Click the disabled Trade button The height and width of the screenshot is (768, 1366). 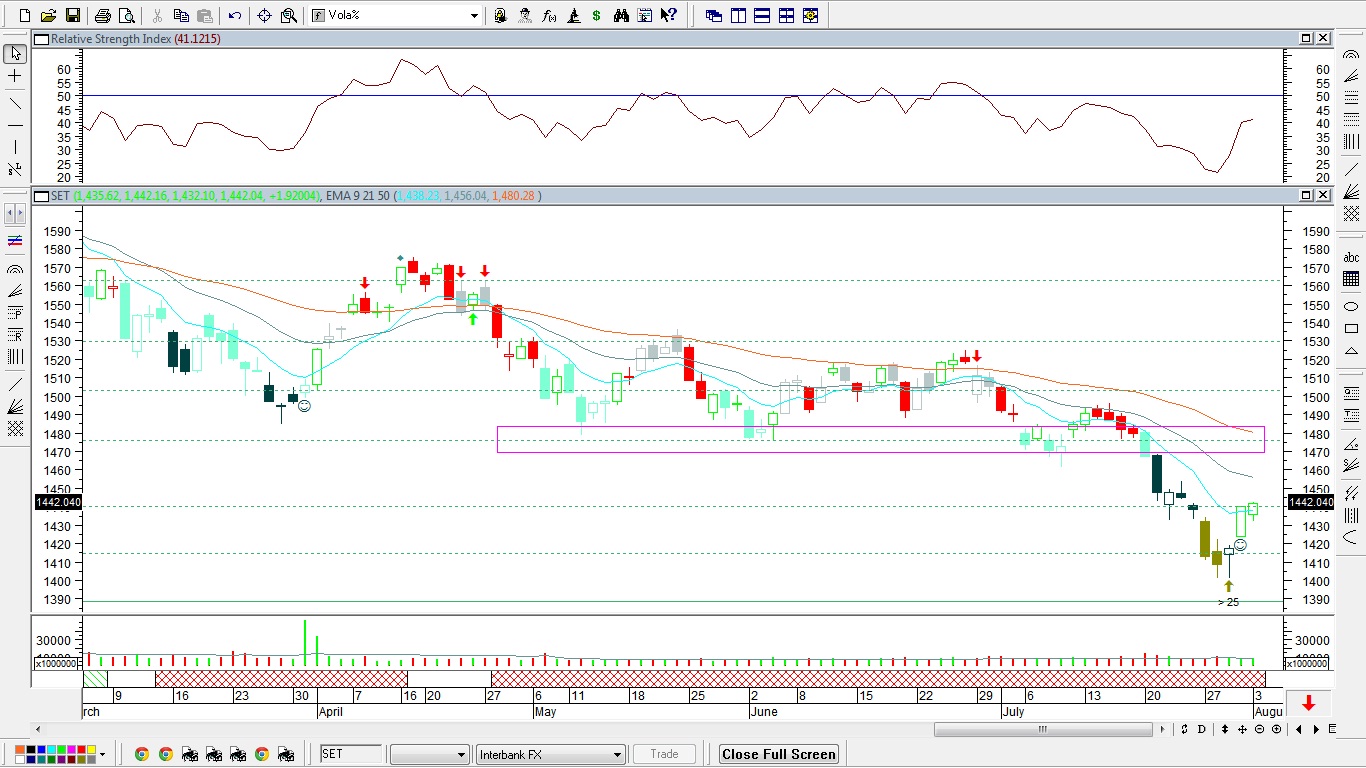click(664, 754)
